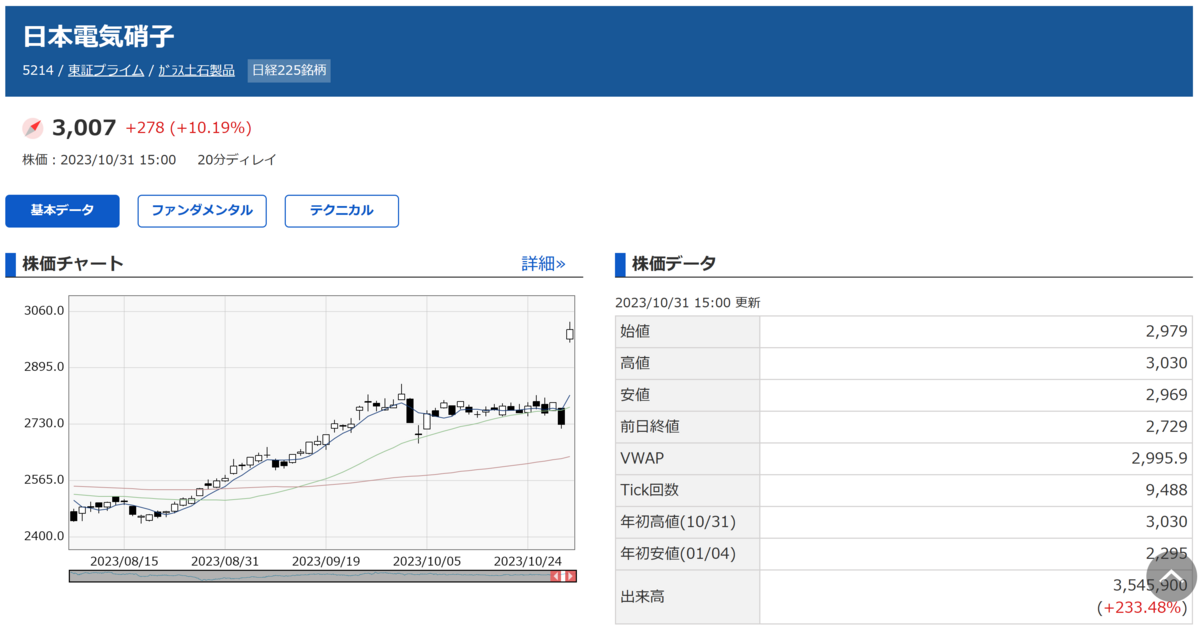Click the 年初来高値(10/31) label
This screenshot has height=628, width=1200.
click(677, 522)
